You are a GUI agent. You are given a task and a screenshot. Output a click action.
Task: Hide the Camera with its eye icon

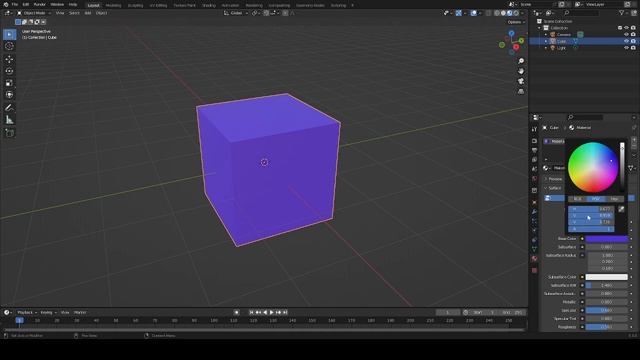tap(626, 34)
